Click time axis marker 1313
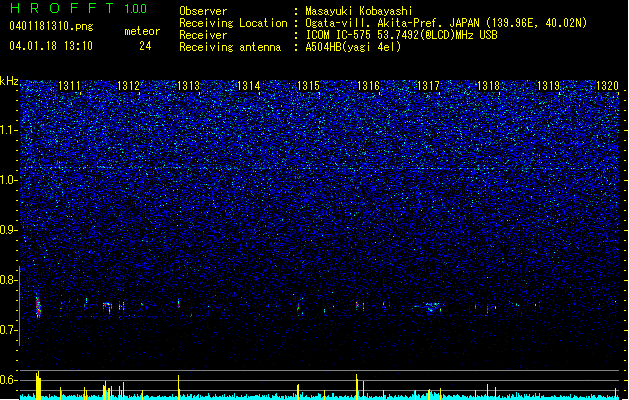The image size is (629, 400). [189, 86]
